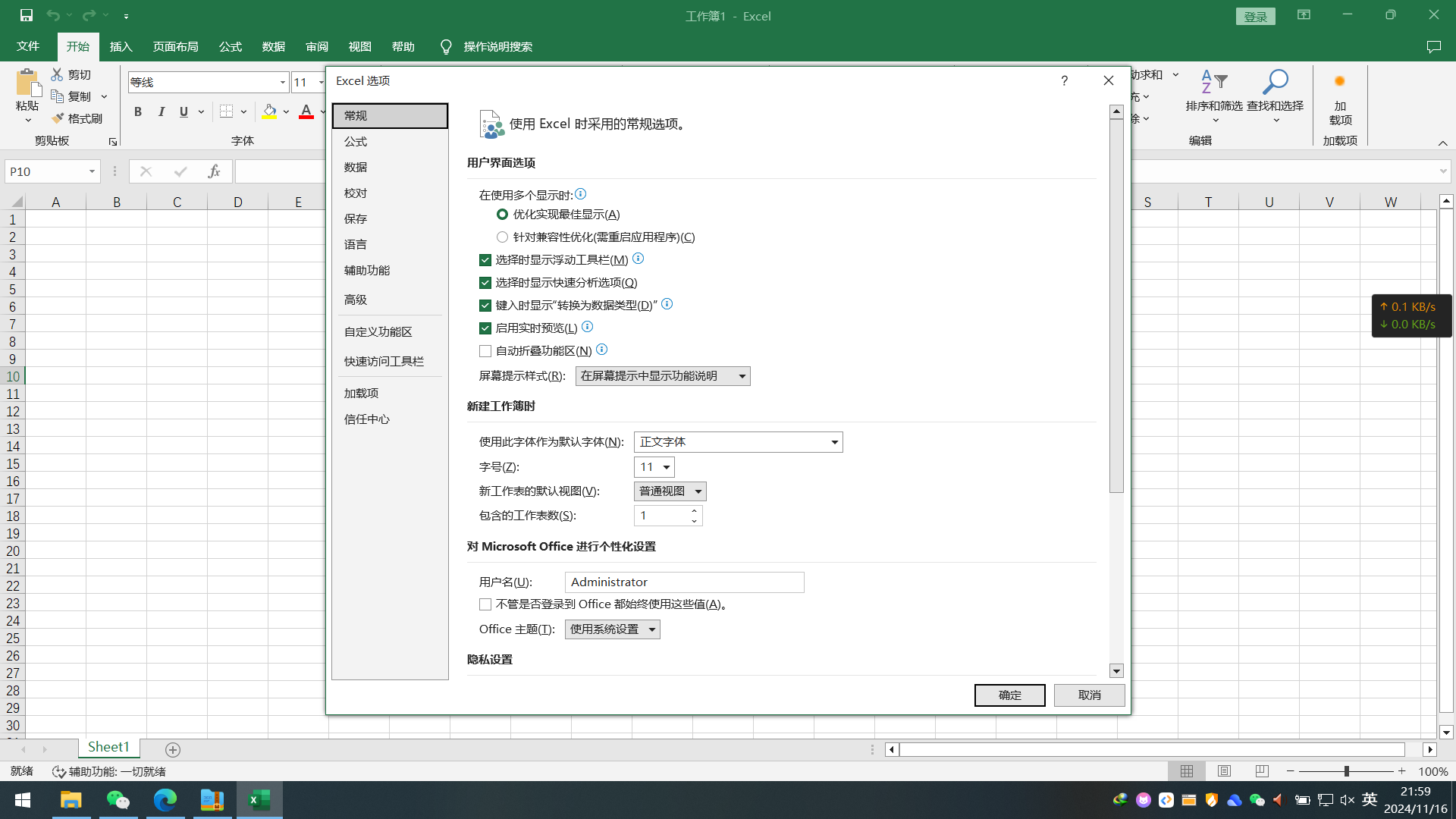This screenshot has height=819, width=1456.
Task: Click the Undo arrow icon
Action: (x=53, y=15)
